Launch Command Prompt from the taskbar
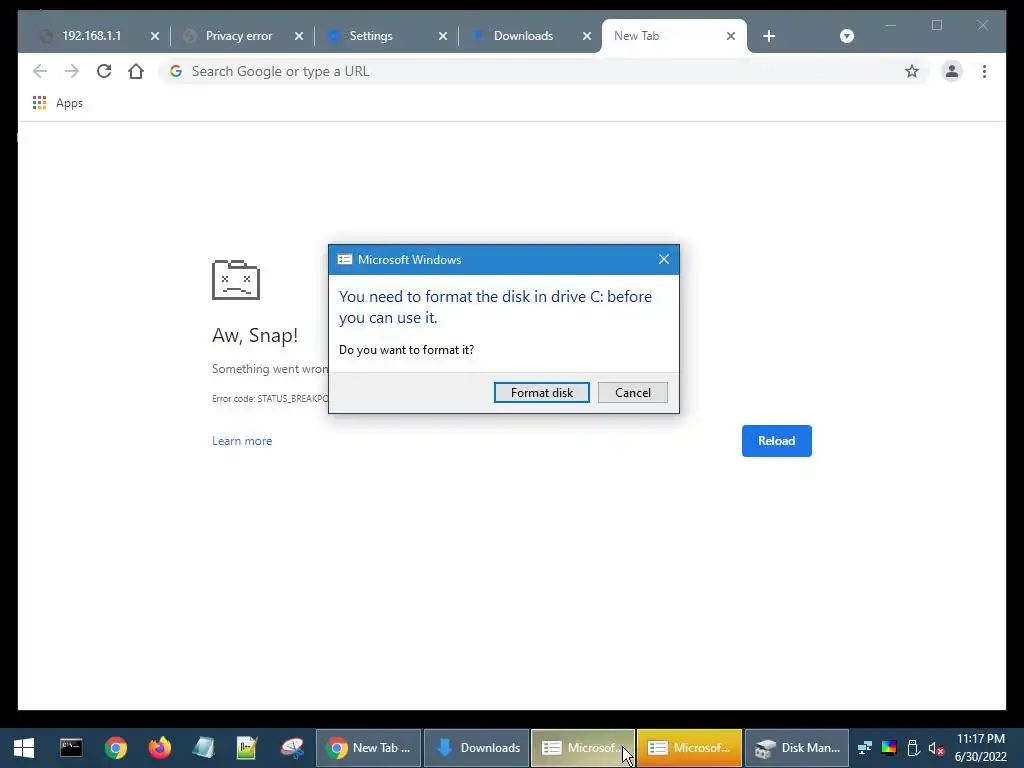Screen dimensions: 1024x768 pos(71,748)
